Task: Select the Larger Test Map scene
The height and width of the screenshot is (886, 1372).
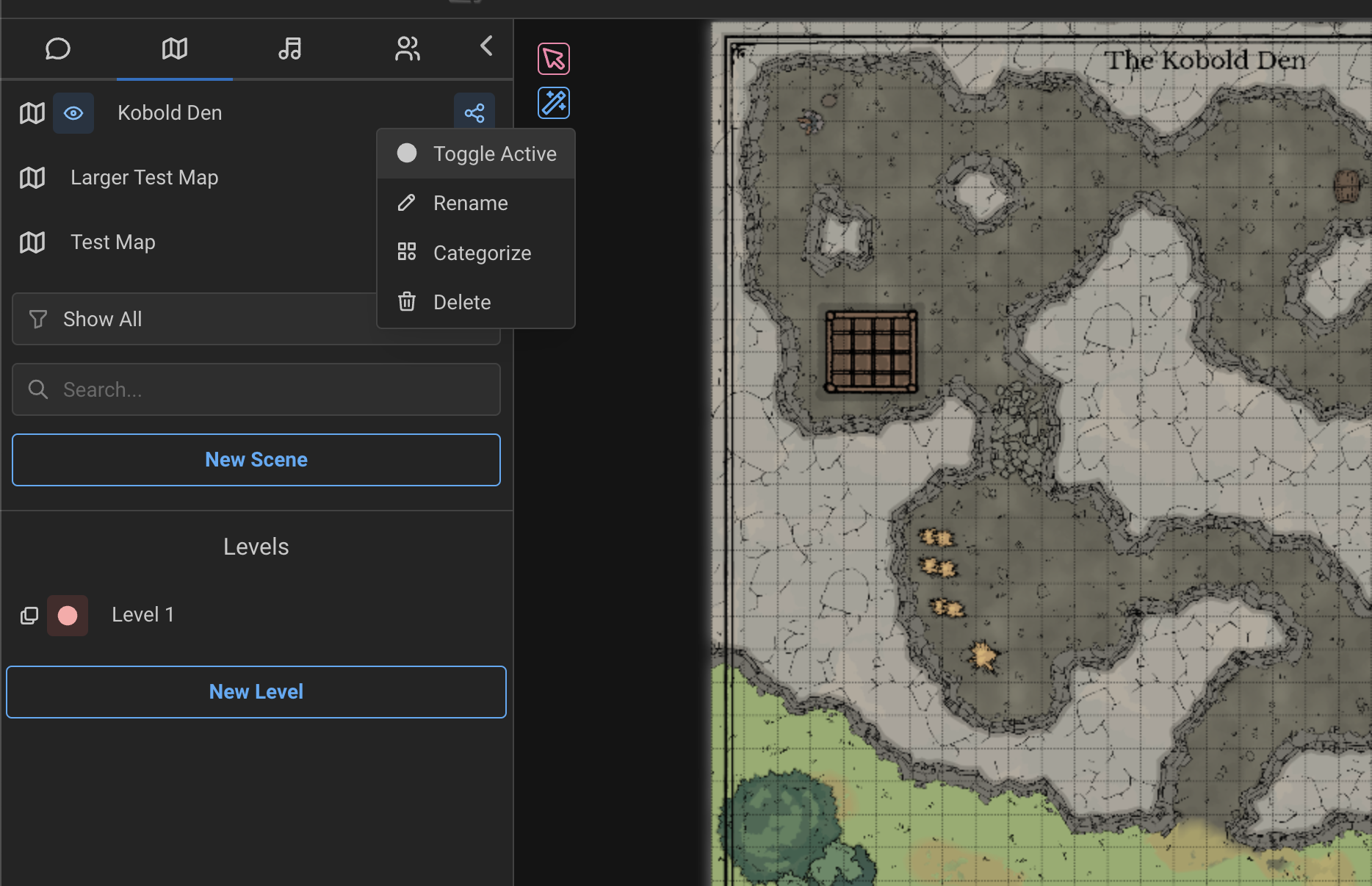Action: 145,178
